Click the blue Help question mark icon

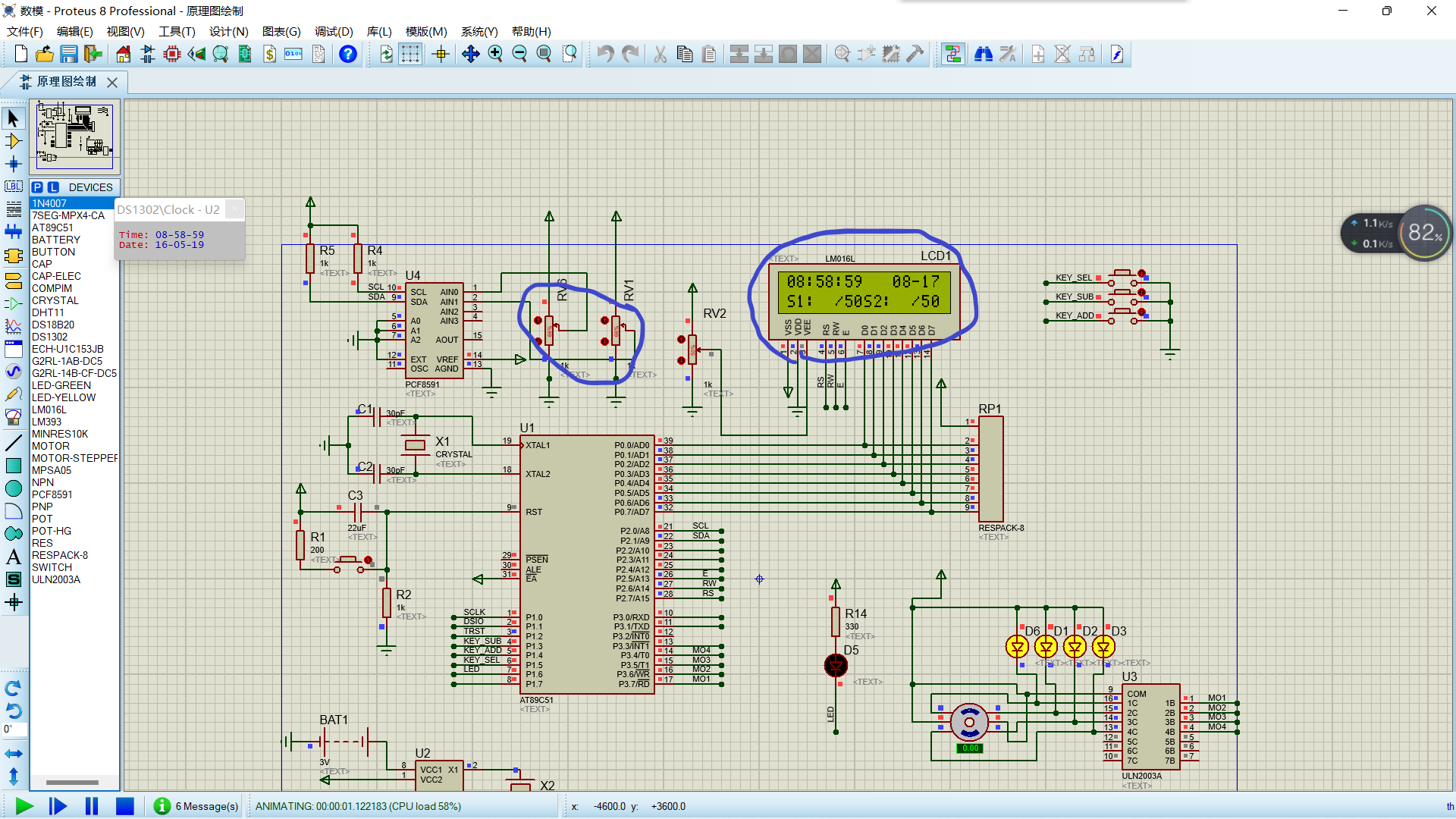coord(347,54)
